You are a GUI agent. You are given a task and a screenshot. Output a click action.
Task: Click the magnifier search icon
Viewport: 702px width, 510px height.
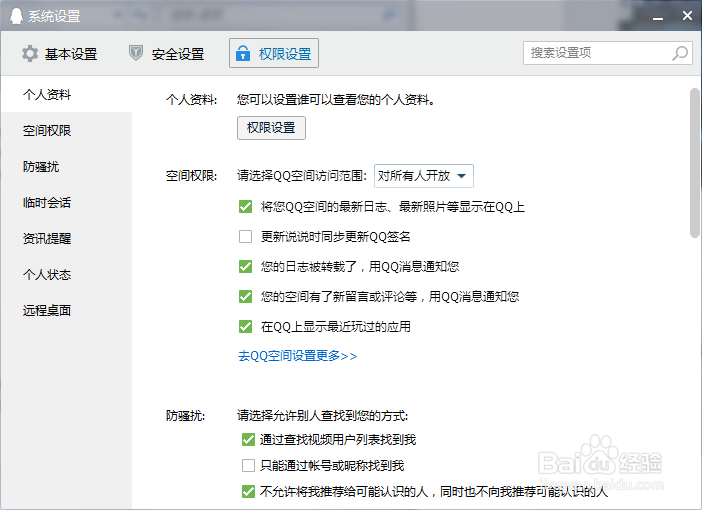tap(680, 53)
